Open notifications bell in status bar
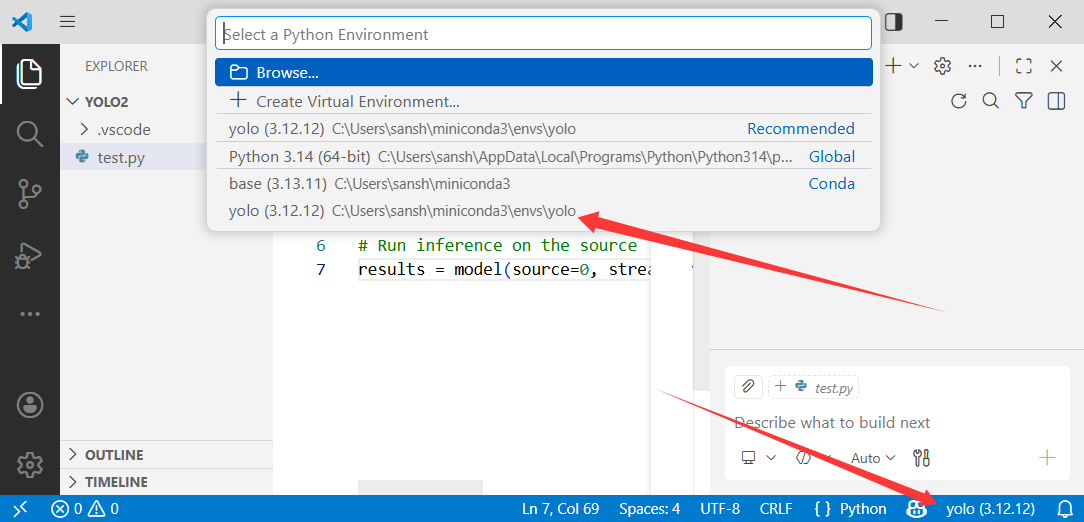The width and height of the screenshot is (1084, 522). (1065, 510)
